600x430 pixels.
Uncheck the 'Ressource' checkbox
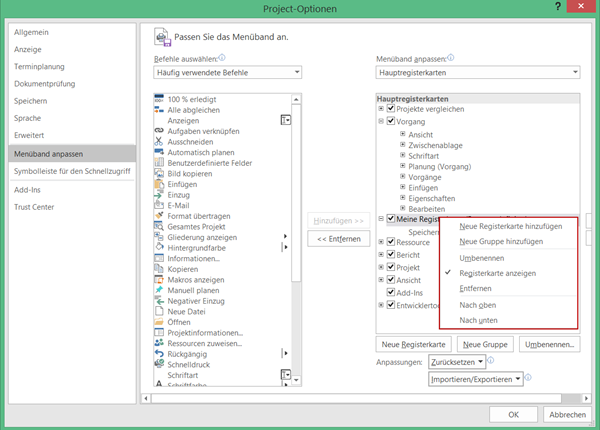click(391, 242)
